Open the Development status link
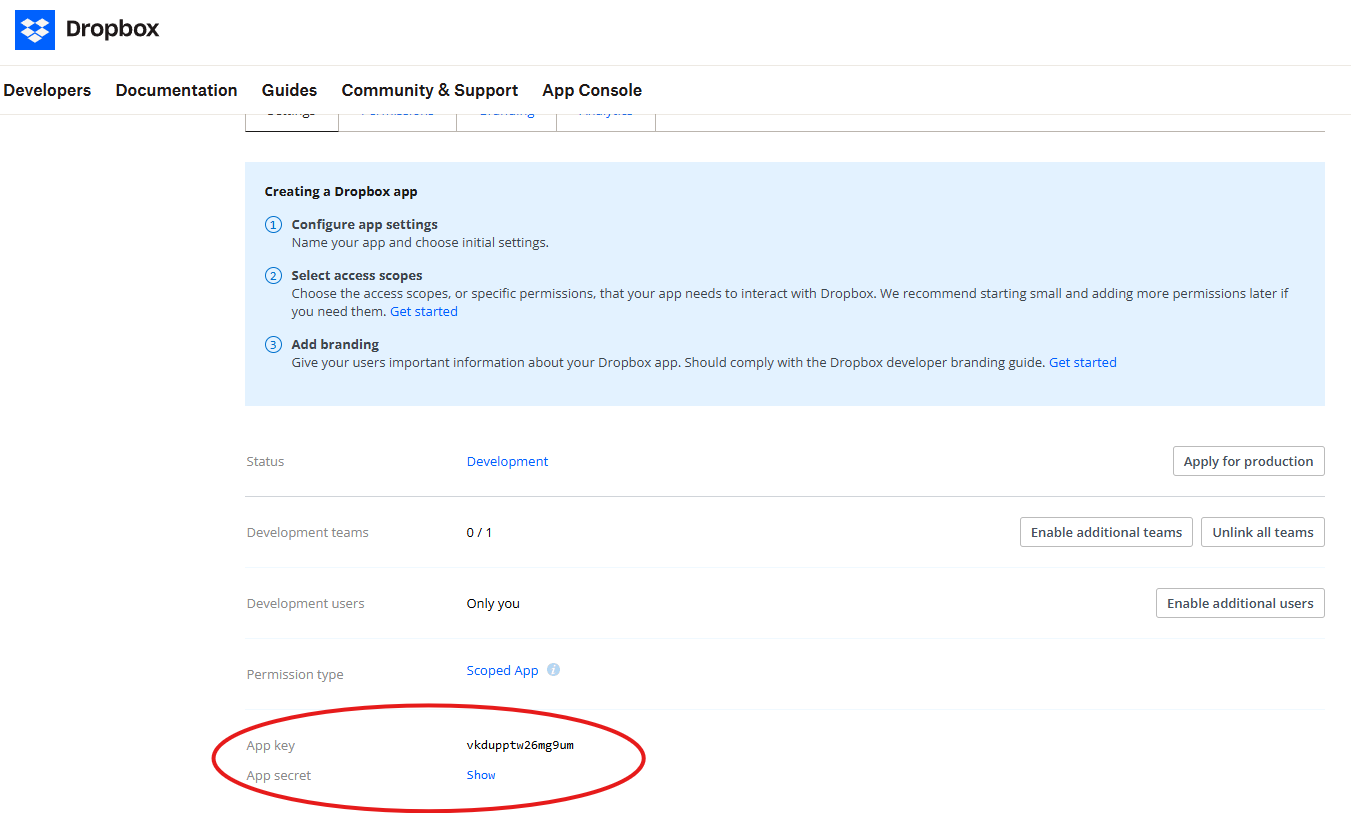 pos(507,461)
